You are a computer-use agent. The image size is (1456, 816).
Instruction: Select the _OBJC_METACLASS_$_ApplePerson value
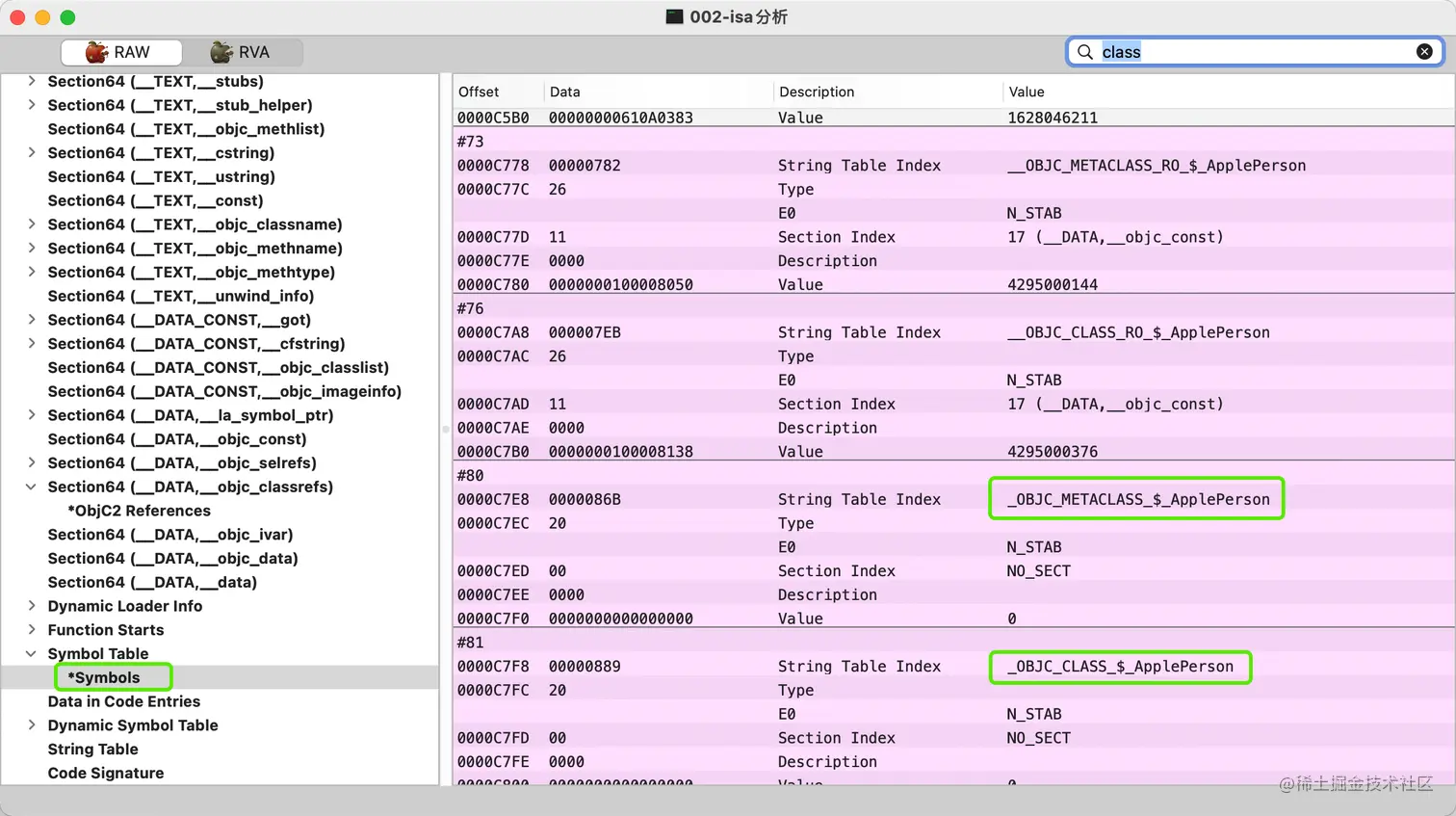(x=1138, y=499)
